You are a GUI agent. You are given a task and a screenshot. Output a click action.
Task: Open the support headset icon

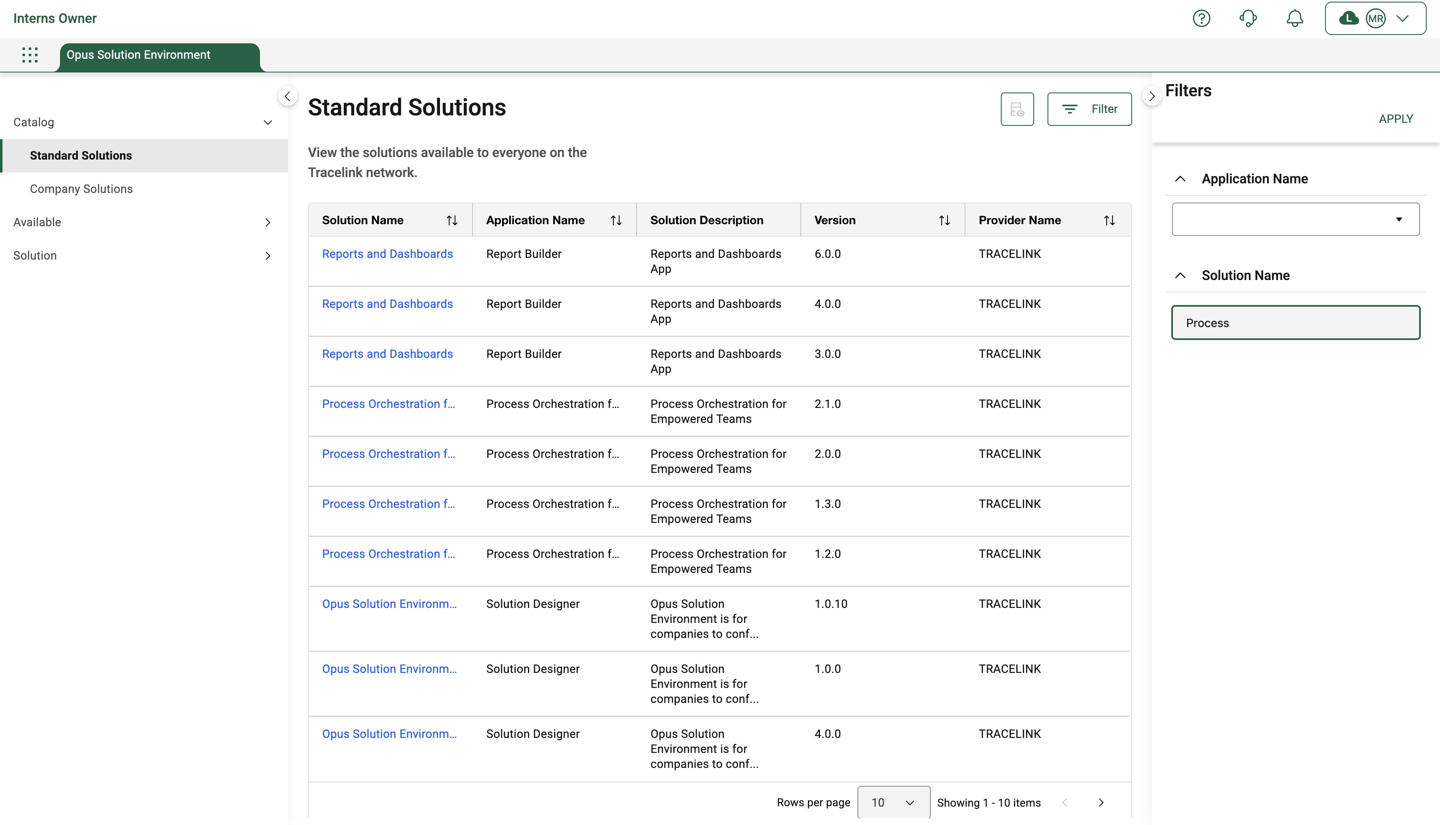(1248, 18)
